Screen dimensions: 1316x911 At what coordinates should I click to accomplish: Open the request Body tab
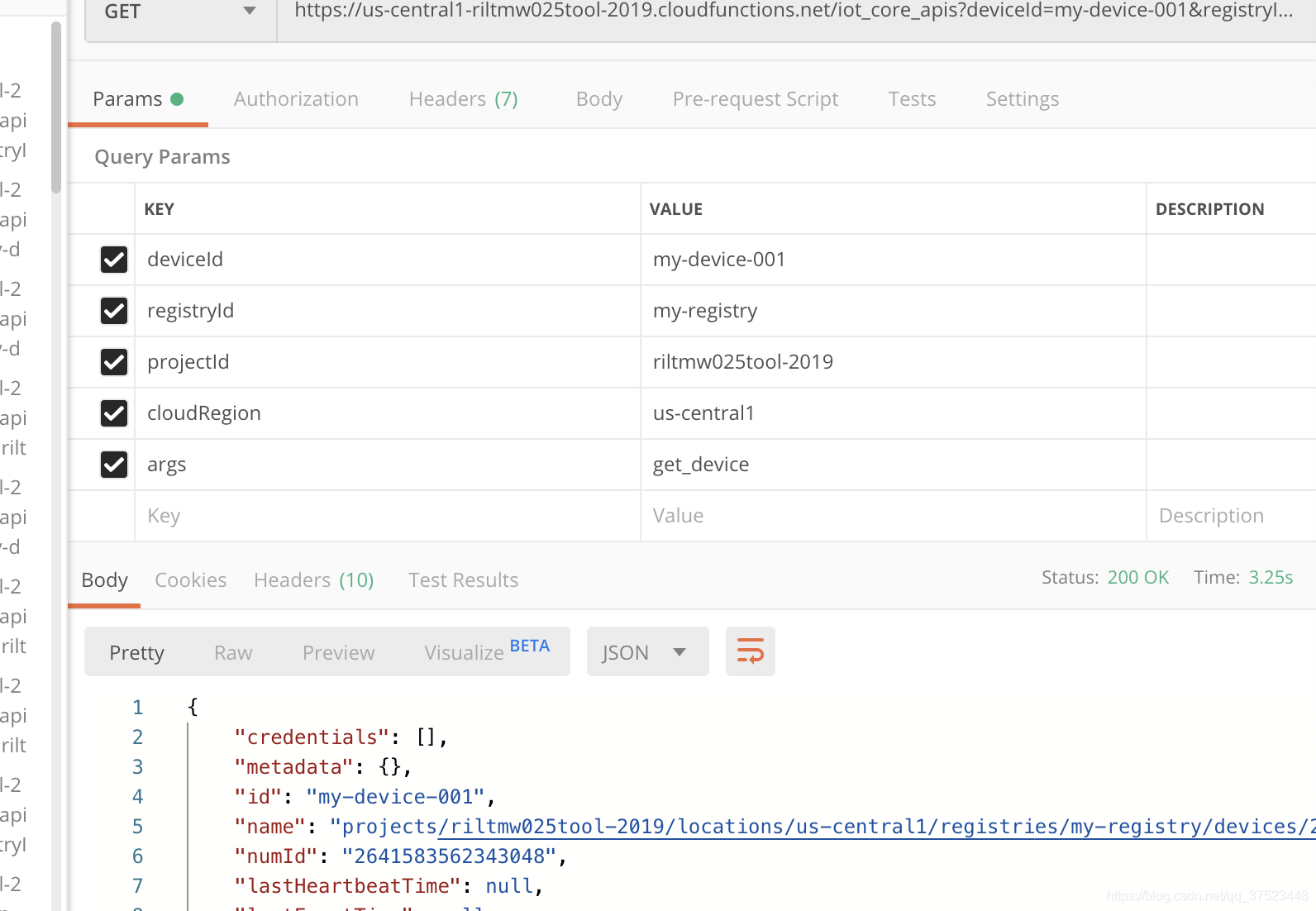pos(599,99)
